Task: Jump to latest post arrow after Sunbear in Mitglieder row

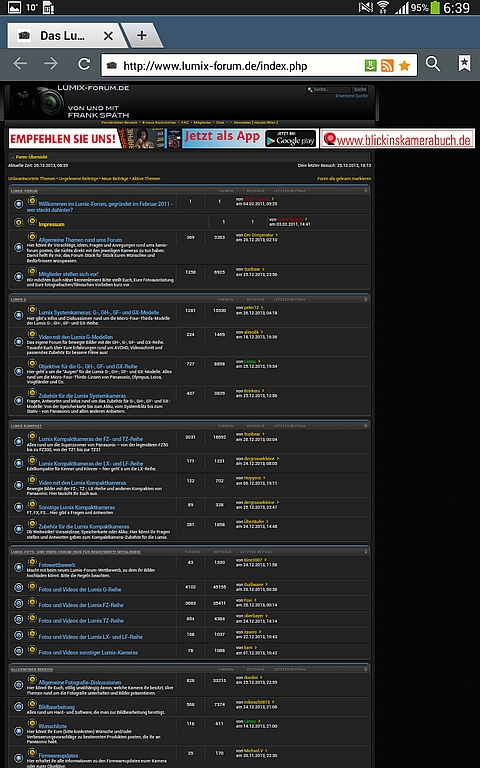Action: 263,269
